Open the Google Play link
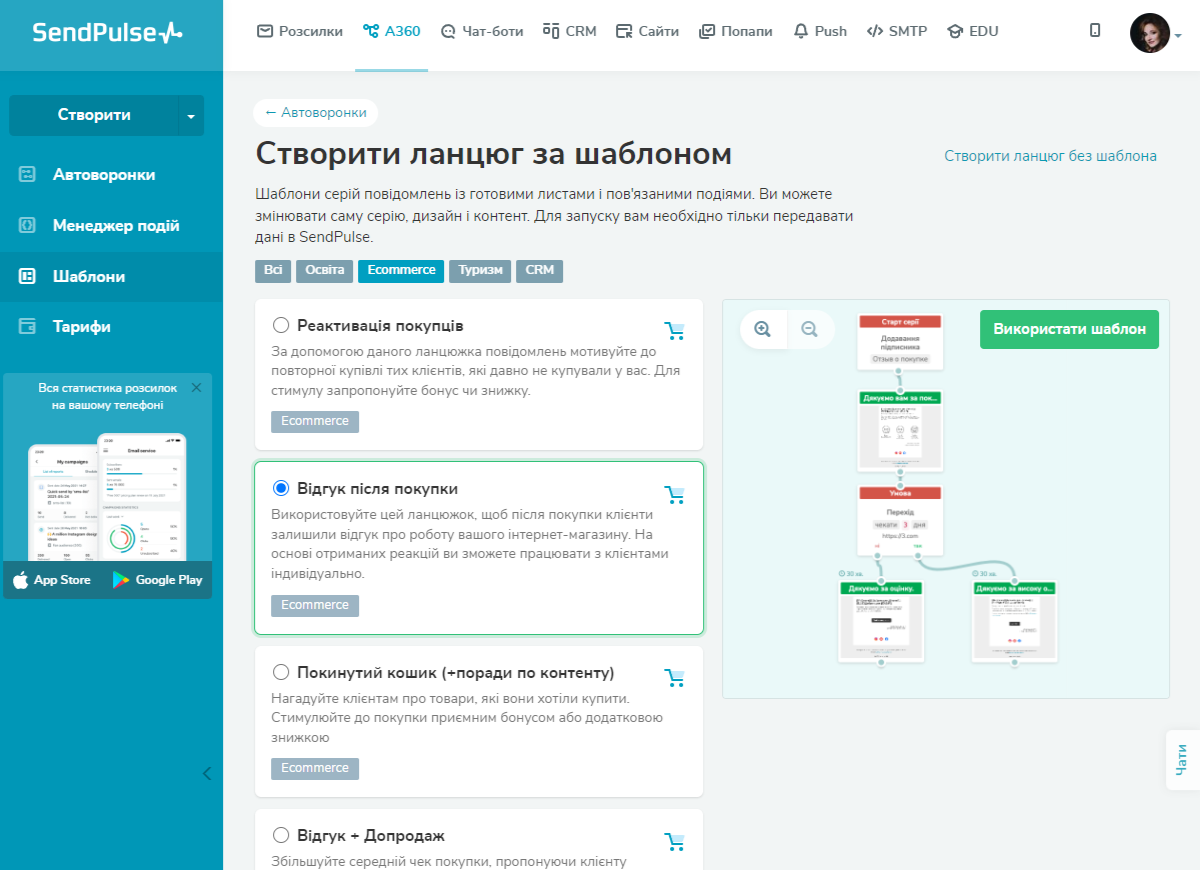 tap(157, 580)
